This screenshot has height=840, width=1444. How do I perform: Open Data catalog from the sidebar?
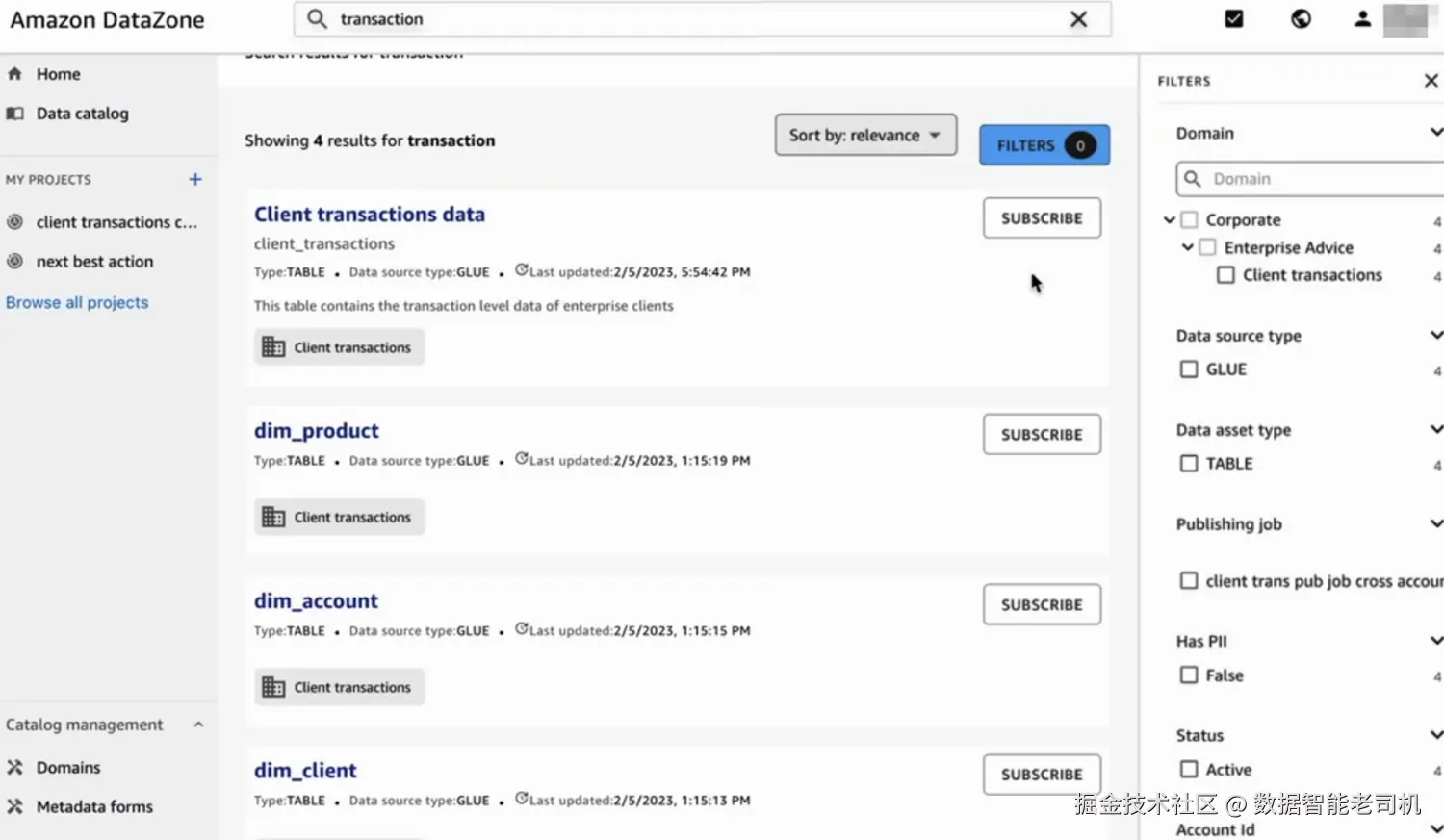82,114
